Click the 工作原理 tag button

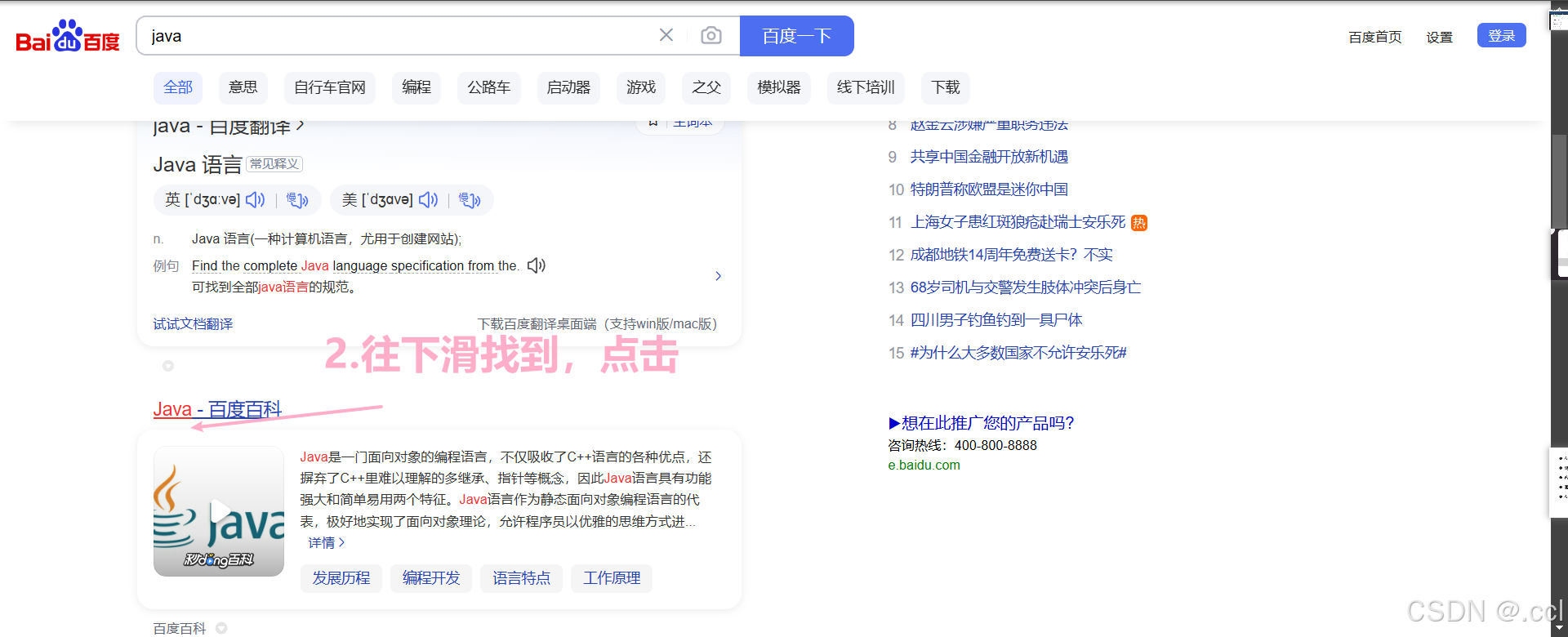612,578
